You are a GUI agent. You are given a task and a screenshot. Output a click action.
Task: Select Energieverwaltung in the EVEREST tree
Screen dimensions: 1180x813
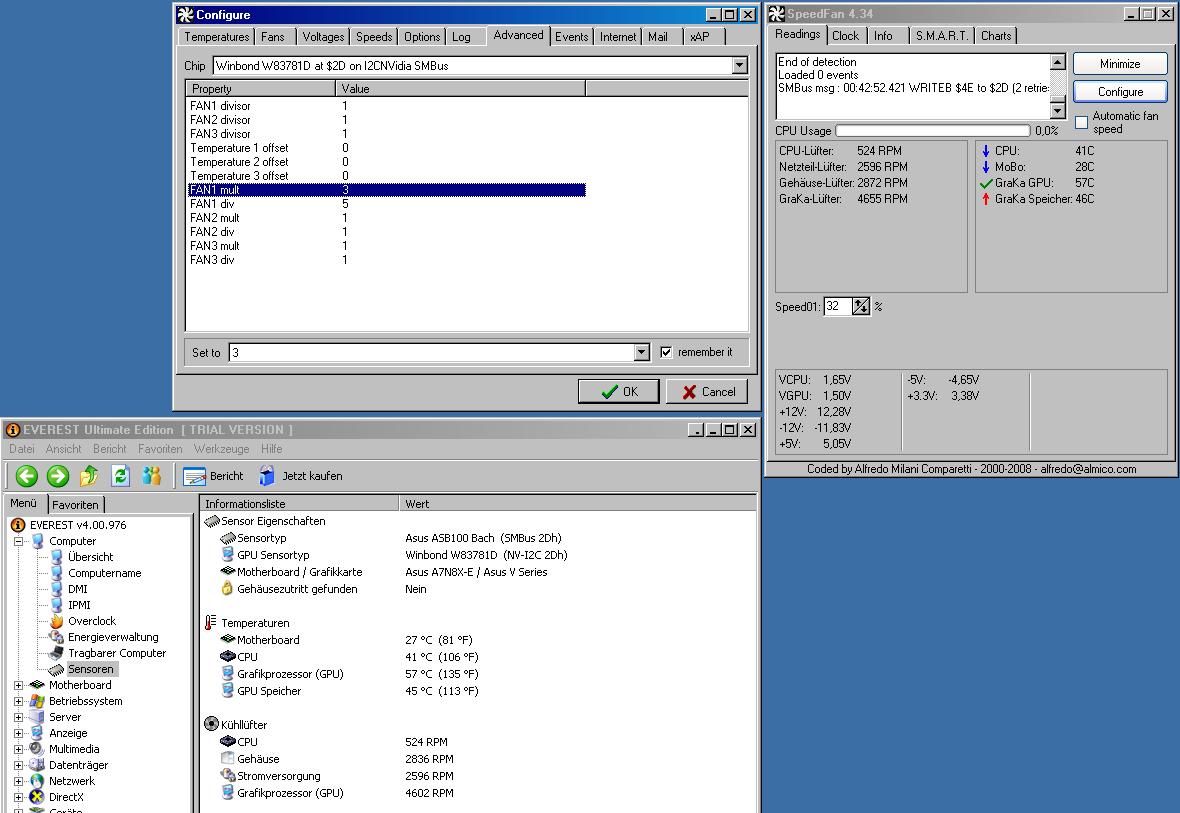point(113,637)
